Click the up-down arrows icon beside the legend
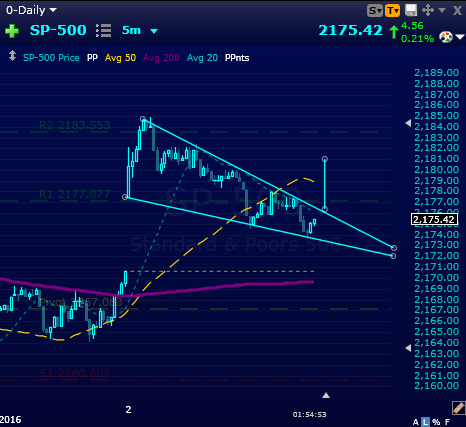Image resolution: width=466 pixels, height=427 pixels. [12, 56]
